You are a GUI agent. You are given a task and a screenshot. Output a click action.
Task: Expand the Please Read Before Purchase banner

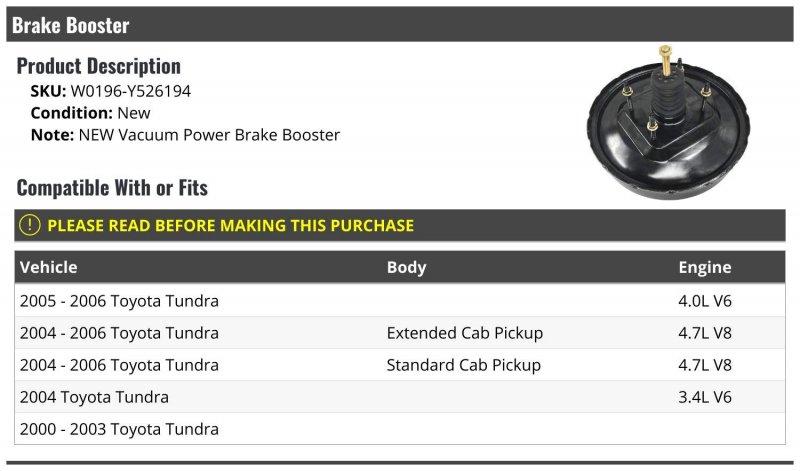tap(230, 226)
